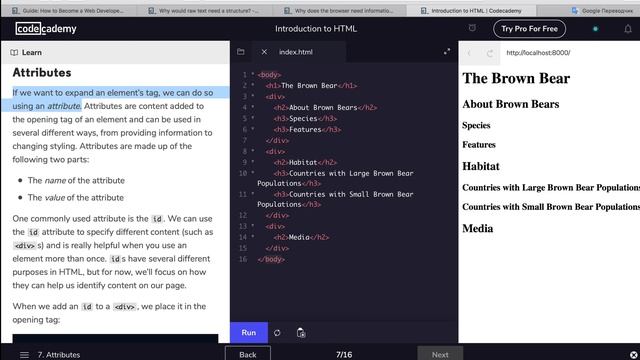Viewport: 640px width, 360px height.
Task: Click the Learn panel header
Action: [116, 52]
